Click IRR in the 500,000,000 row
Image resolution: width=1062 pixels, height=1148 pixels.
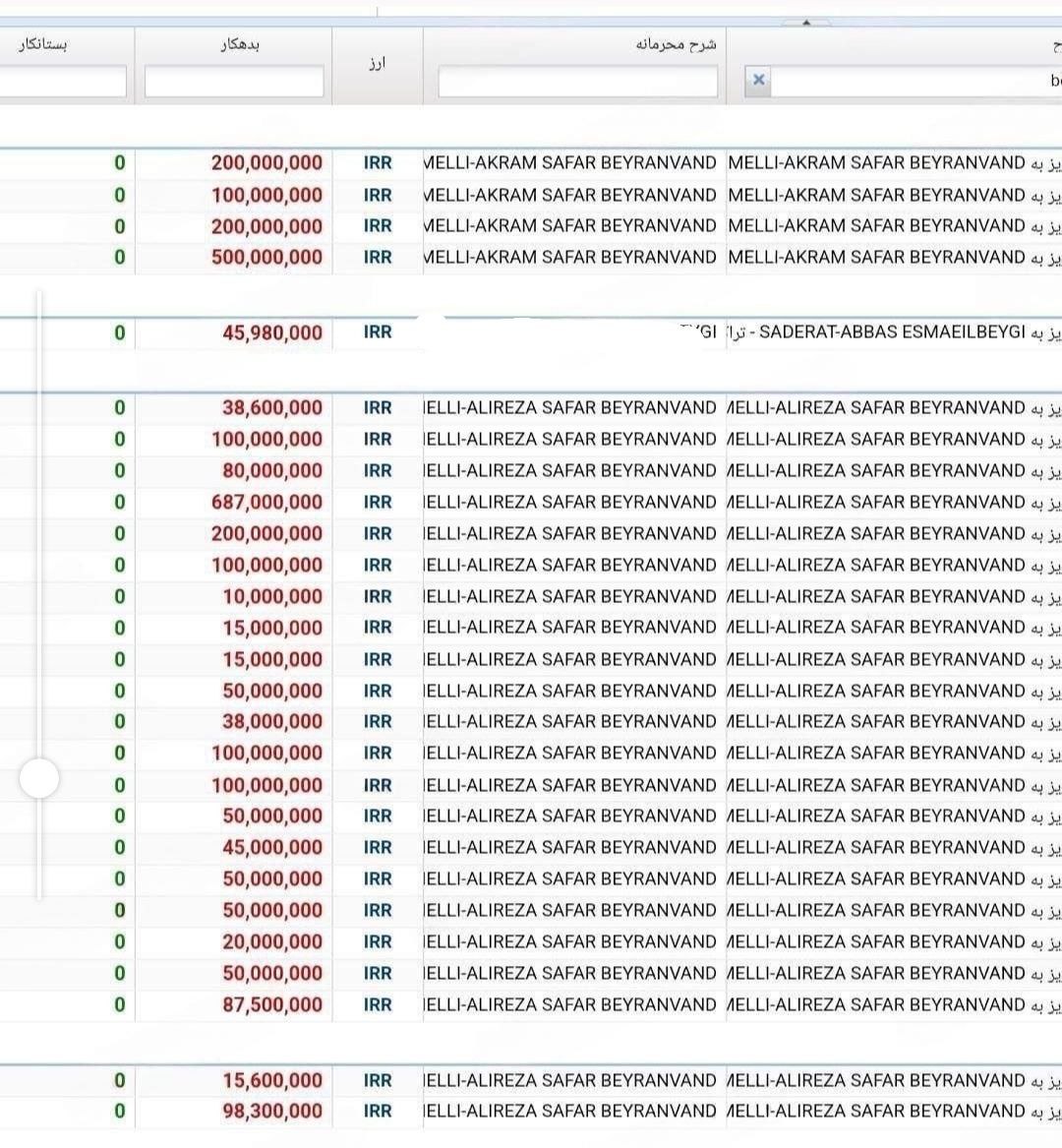pos(378,258)
